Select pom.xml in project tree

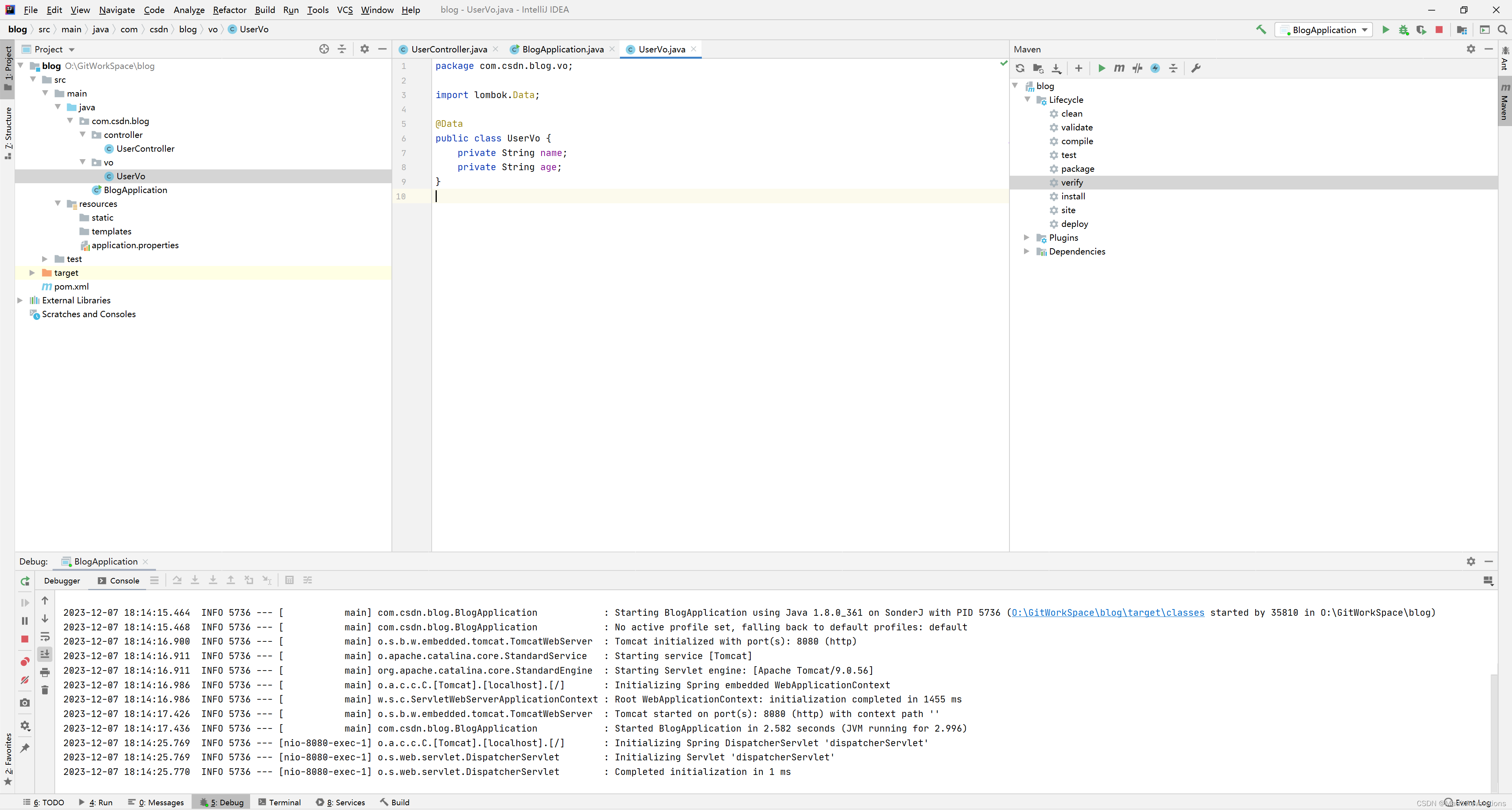(71, 286)
